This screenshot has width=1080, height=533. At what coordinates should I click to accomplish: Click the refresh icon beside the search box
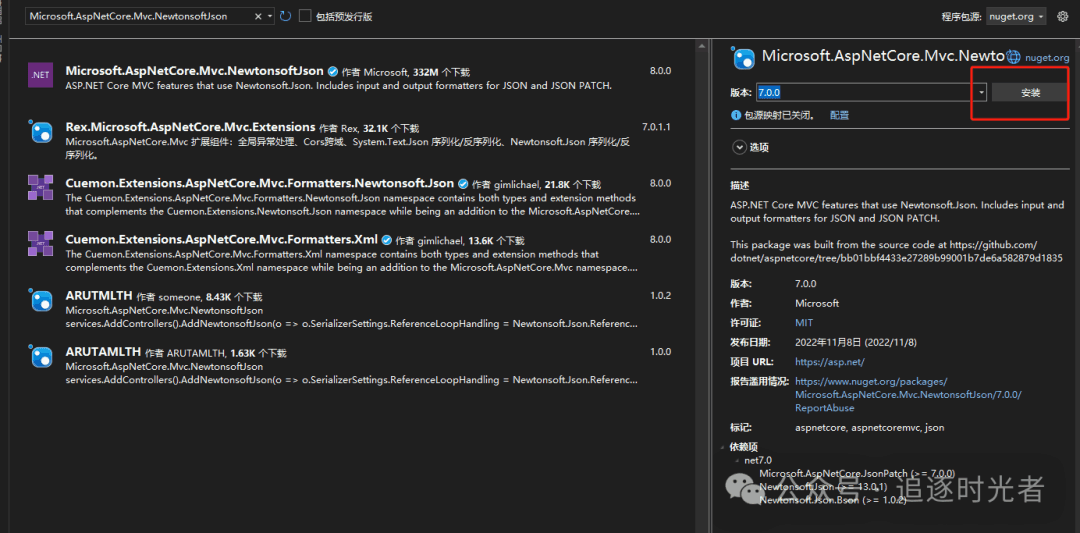coord(286,16)
